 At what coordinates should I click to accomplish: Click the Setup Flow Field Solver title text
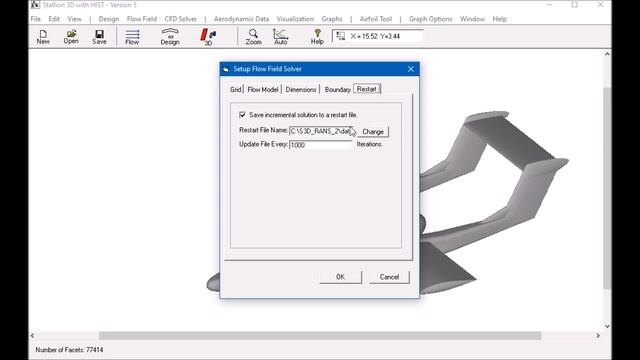tap(267, 69)
